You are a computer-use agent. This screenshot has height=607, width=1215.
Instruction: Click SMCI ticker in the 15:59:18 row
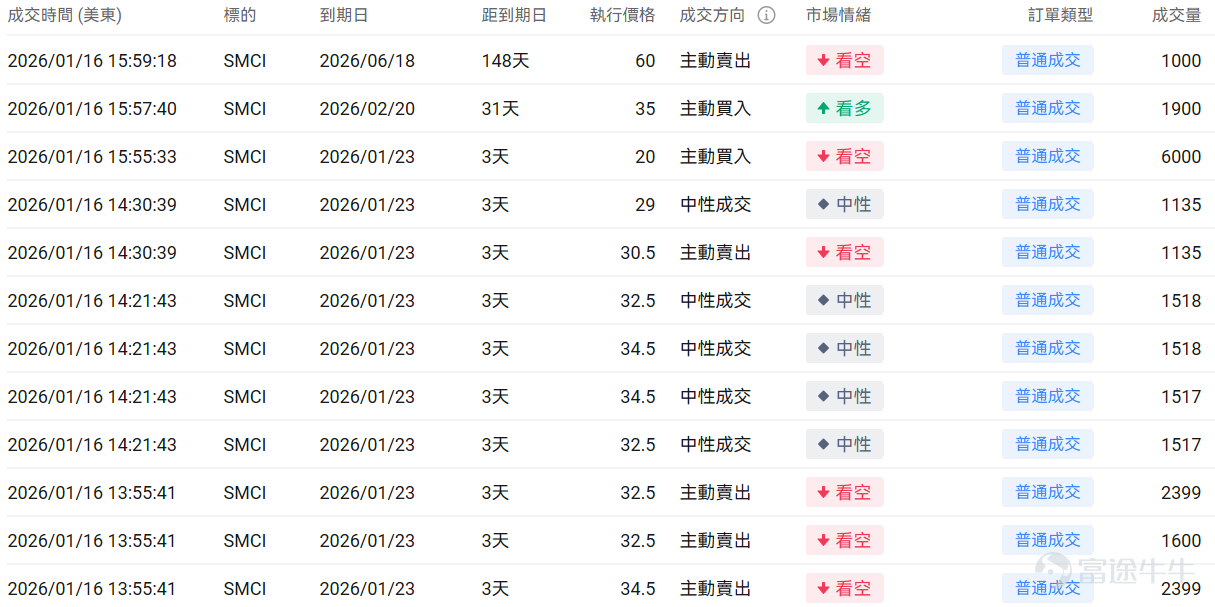[245, 61]
